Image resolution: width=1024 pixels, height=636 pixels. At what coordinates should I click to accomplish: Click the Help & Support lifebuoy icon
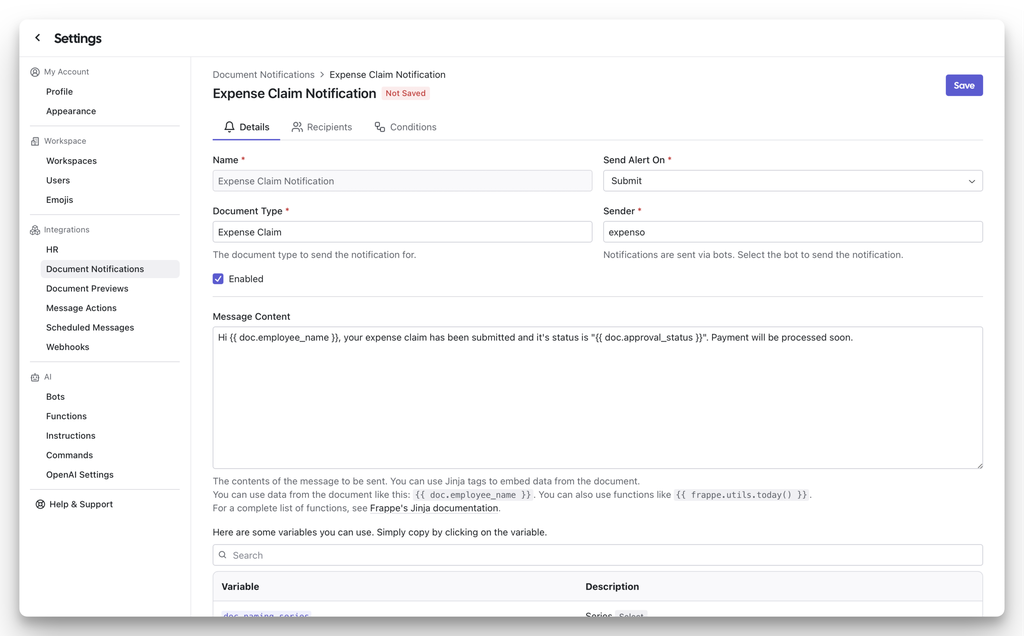(x=40, y=504)
